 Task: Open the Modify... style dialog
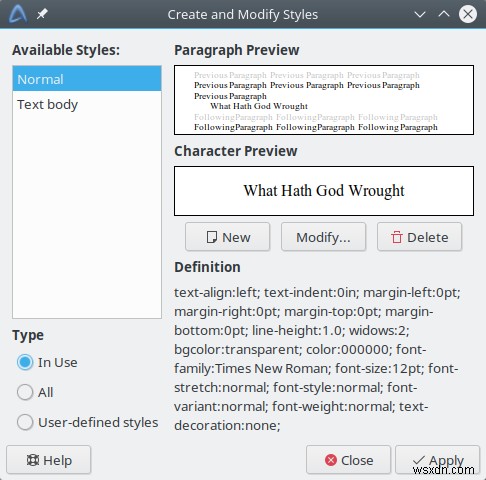[323, 237]
